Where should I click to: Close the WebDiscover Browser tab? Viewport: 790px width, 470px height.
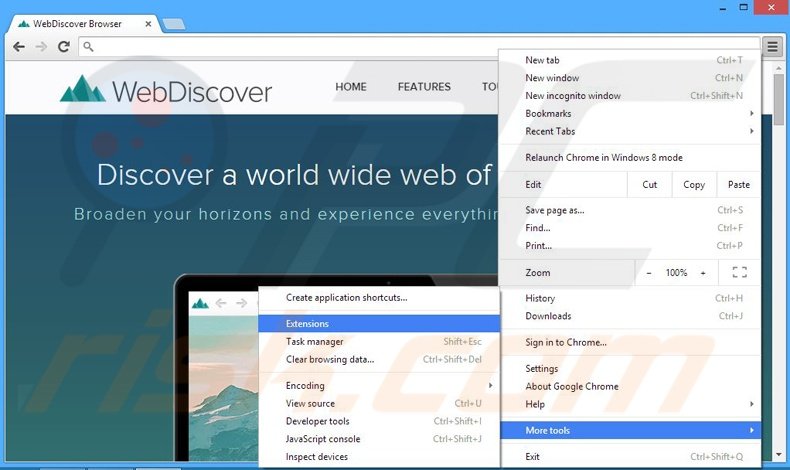tap(148, 24)
